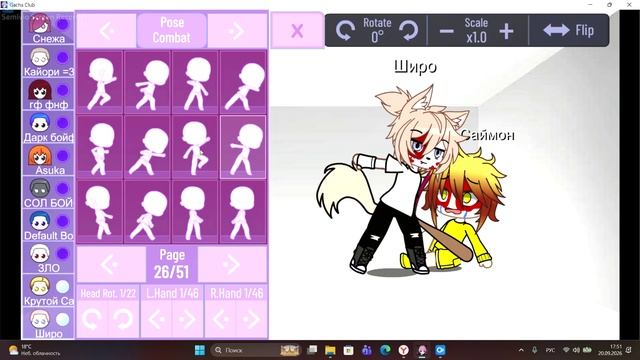The width and height of the screenshot is (640, 360).
Task: Choose first pose in bottom row
Action: pos(100,212)
